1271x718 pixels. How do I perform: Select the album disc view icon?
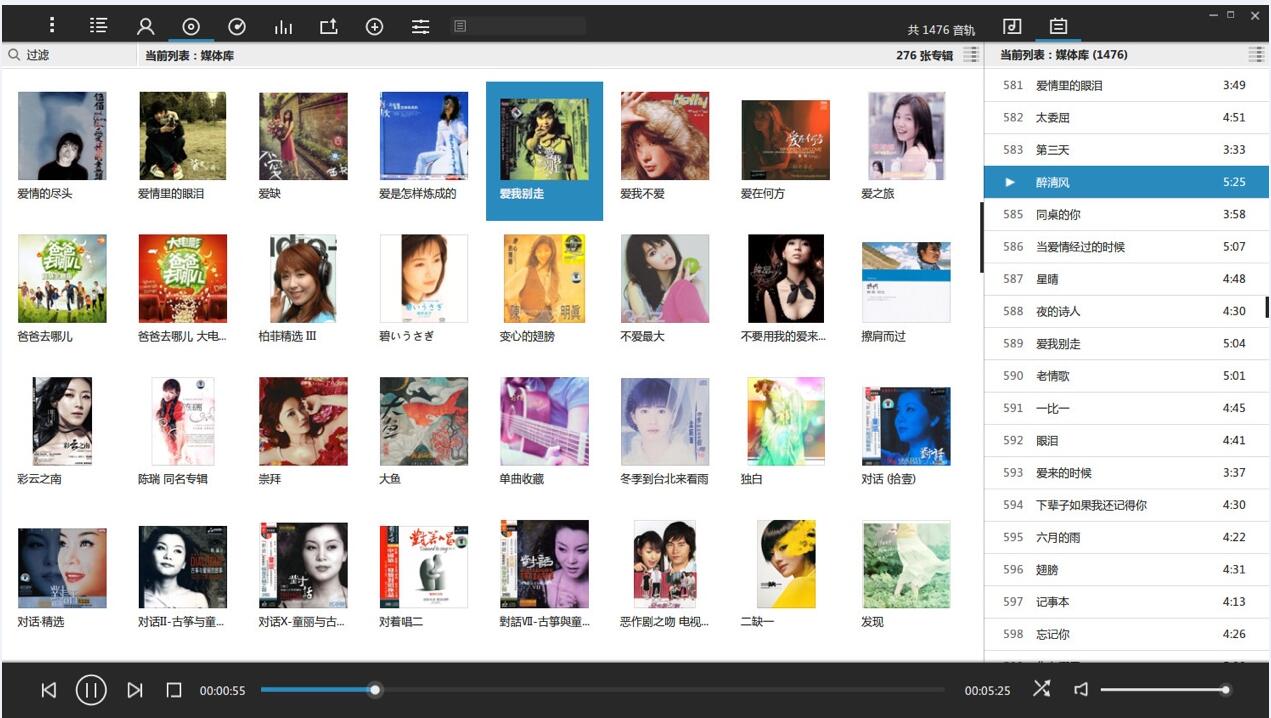191,27
